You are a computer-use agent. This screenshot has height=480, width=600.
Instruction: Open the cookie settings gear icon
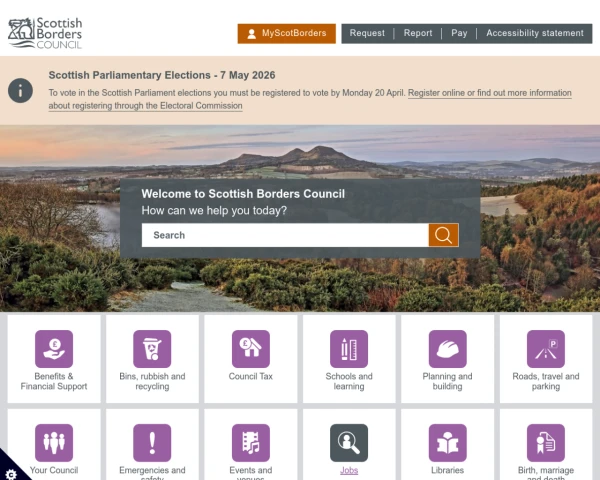10,469
